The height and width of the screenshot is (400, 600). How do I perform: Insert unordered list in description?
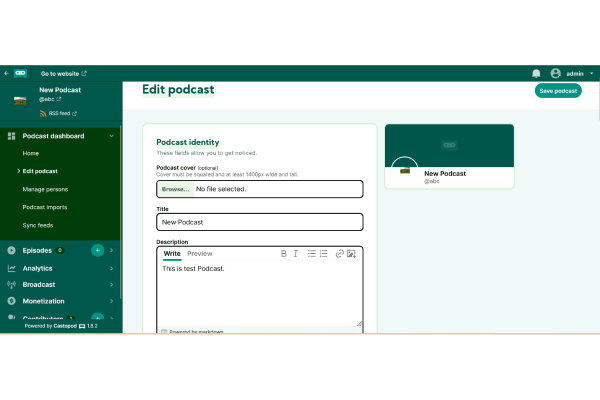pyautogui.click(x=311, y=254)
